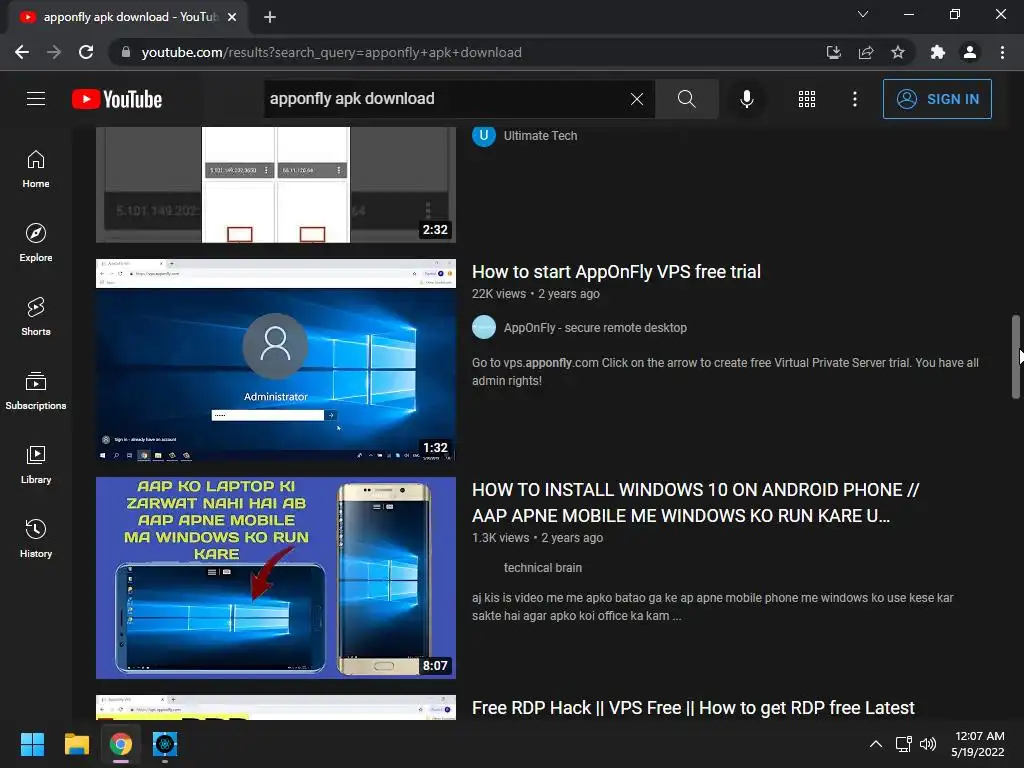Open the Ultimate Tech channel avatar
Viewport: 1024px width, 768px height.
[x=484, y=136]
